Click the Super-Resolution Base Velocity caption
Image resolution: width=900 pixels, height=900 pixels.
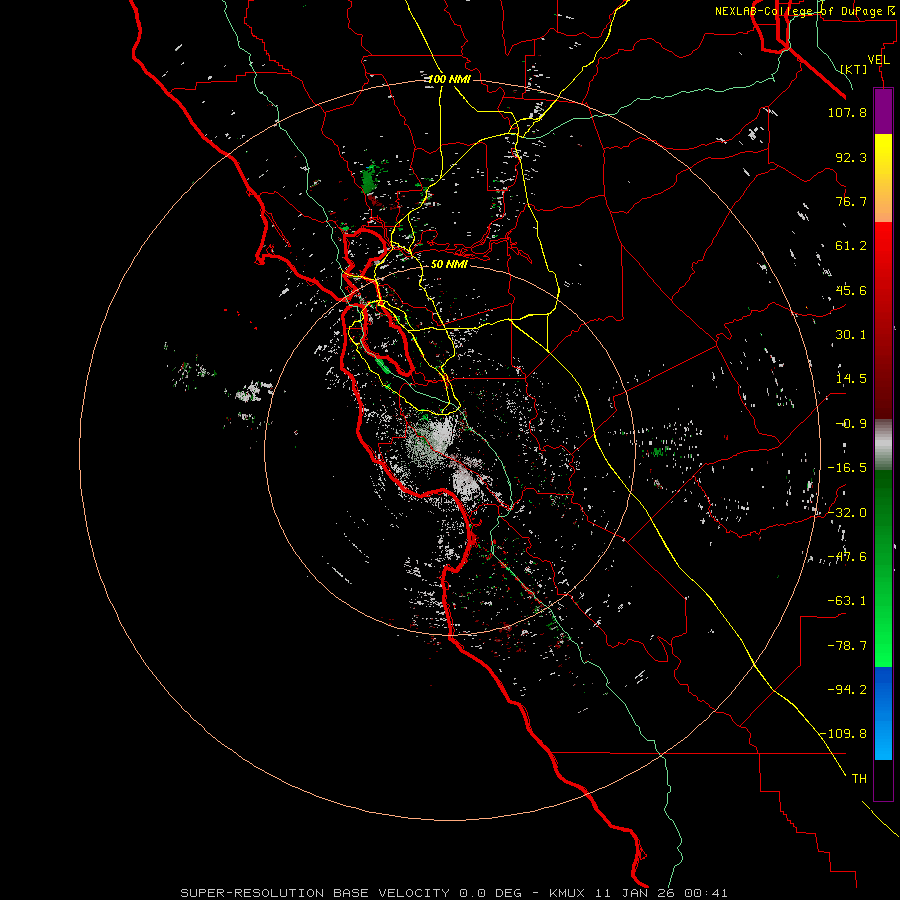454,893
